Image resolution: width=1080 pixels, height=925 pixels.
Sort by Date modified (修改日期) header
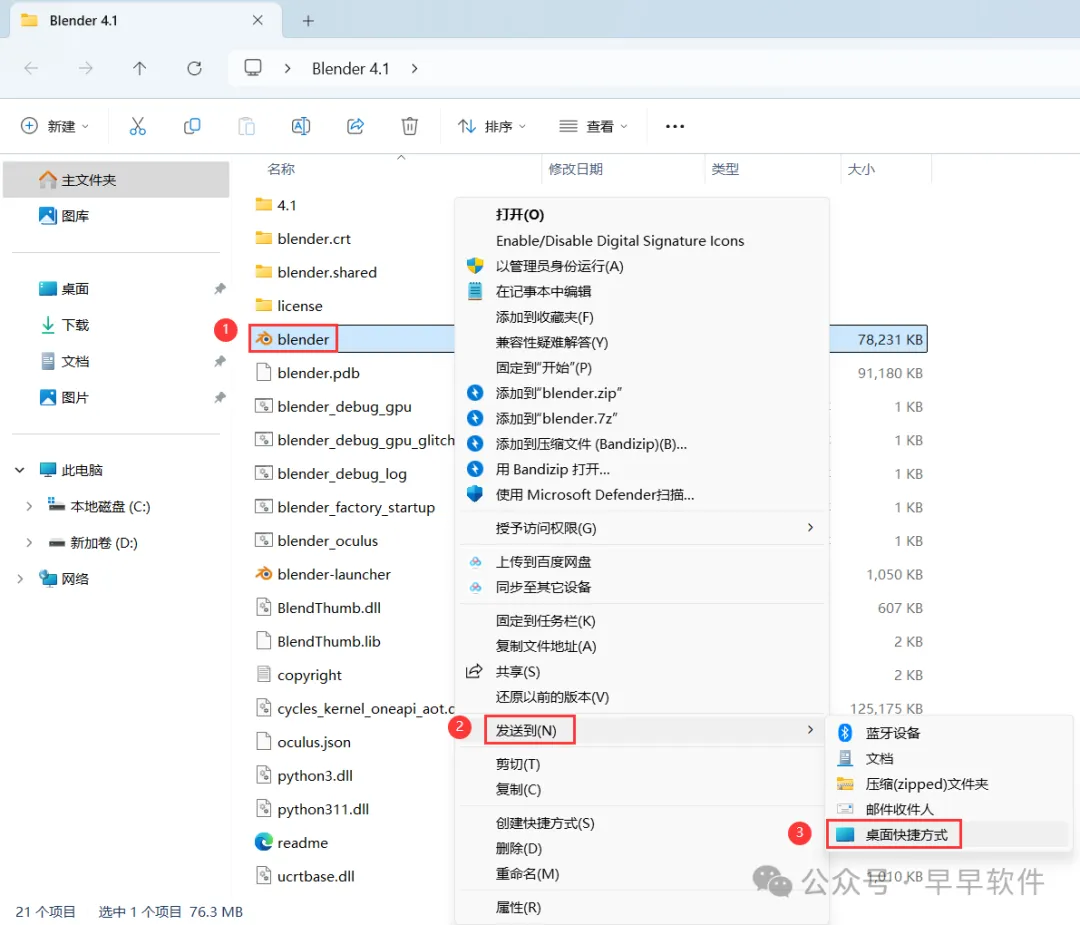click(x=575, y=169)
